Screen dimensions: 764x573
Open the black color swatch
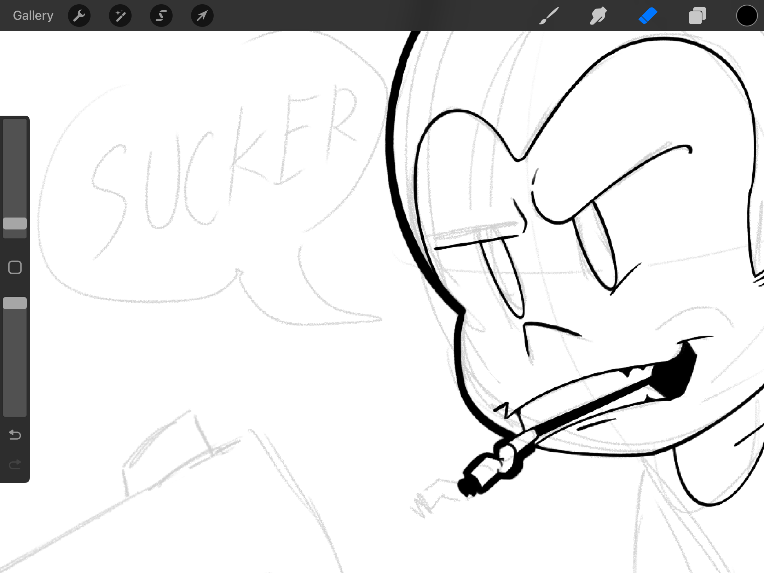click(x=746, y=16)
